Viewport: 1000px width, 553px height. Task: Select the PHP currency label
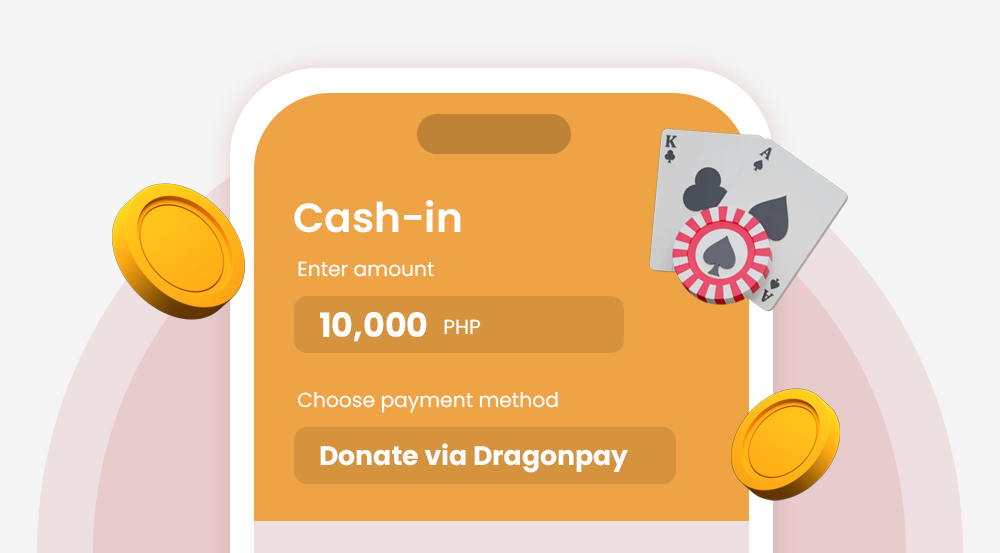[x=462, y=327]
